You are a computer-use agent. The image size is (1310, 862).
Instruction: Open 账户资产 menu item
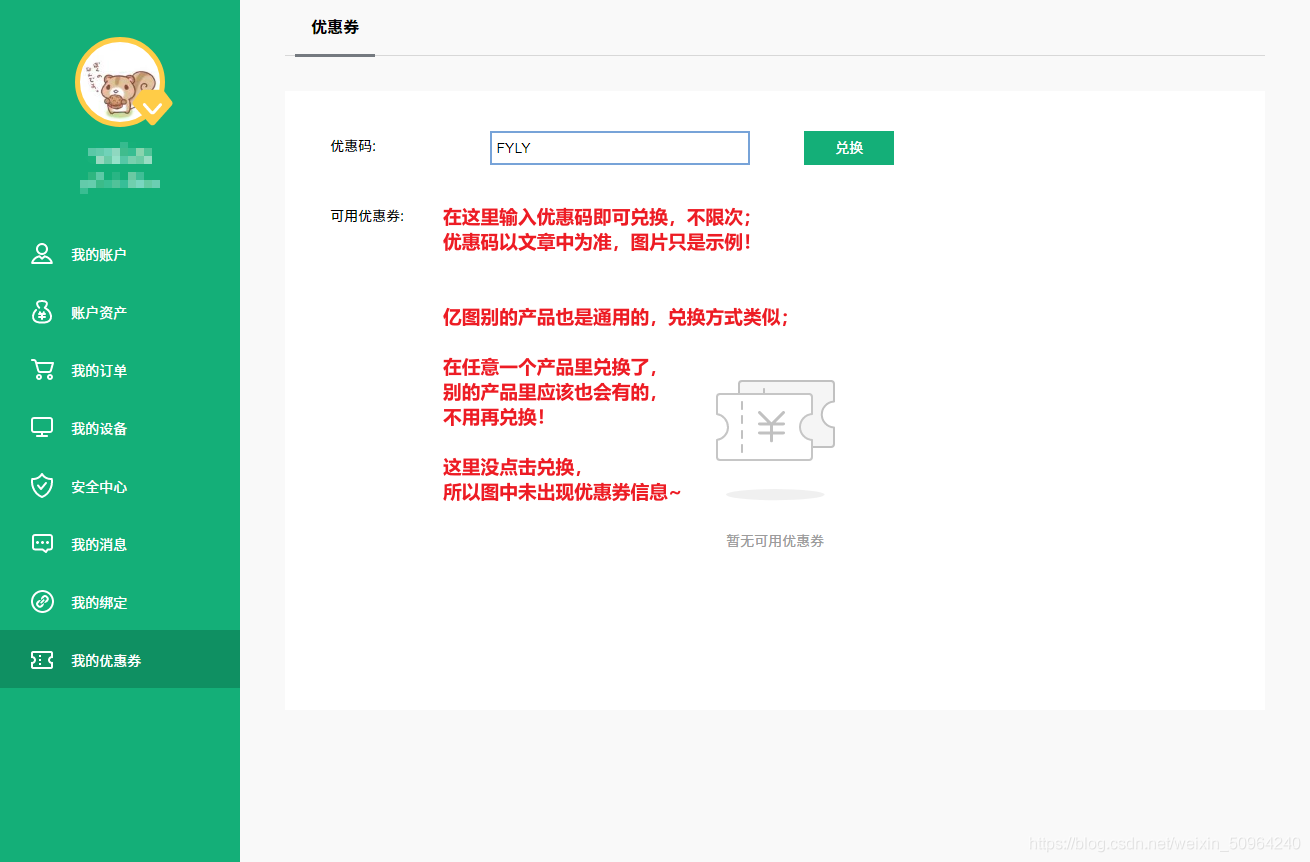tap(120, 312)
